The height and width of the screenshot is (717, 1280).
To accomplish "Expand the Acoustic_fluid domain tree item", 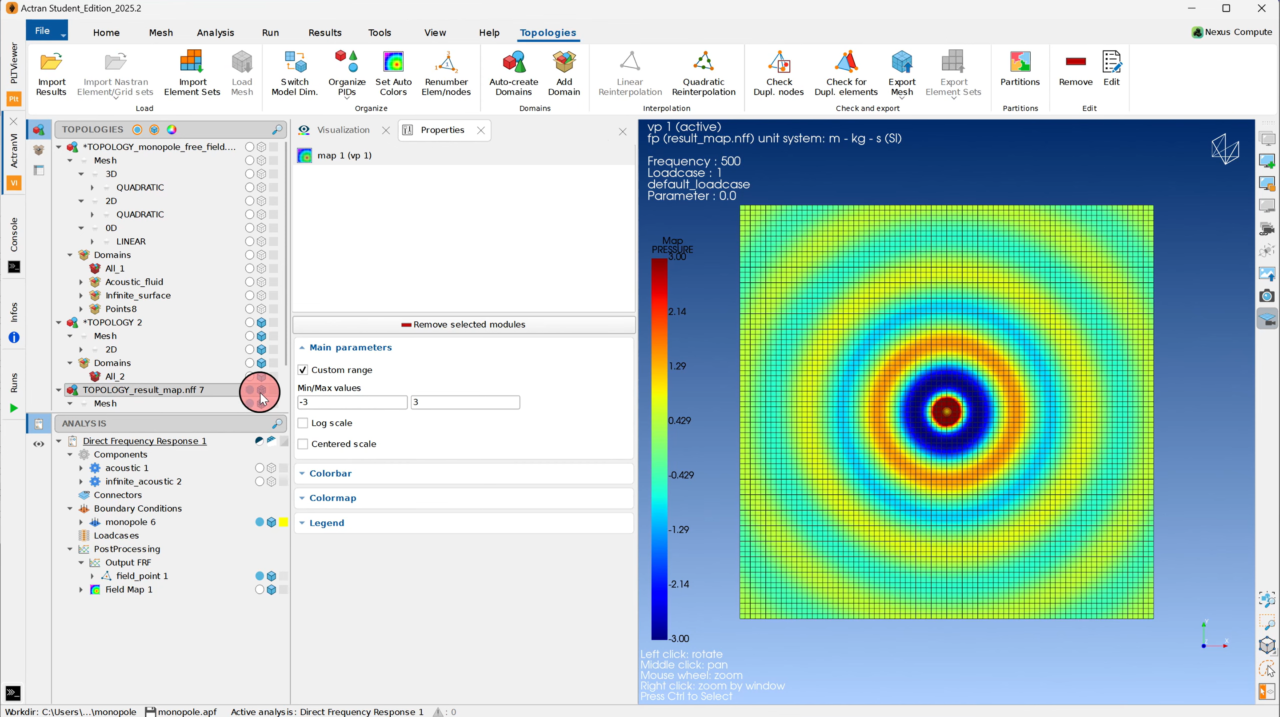I will [82, 282].
